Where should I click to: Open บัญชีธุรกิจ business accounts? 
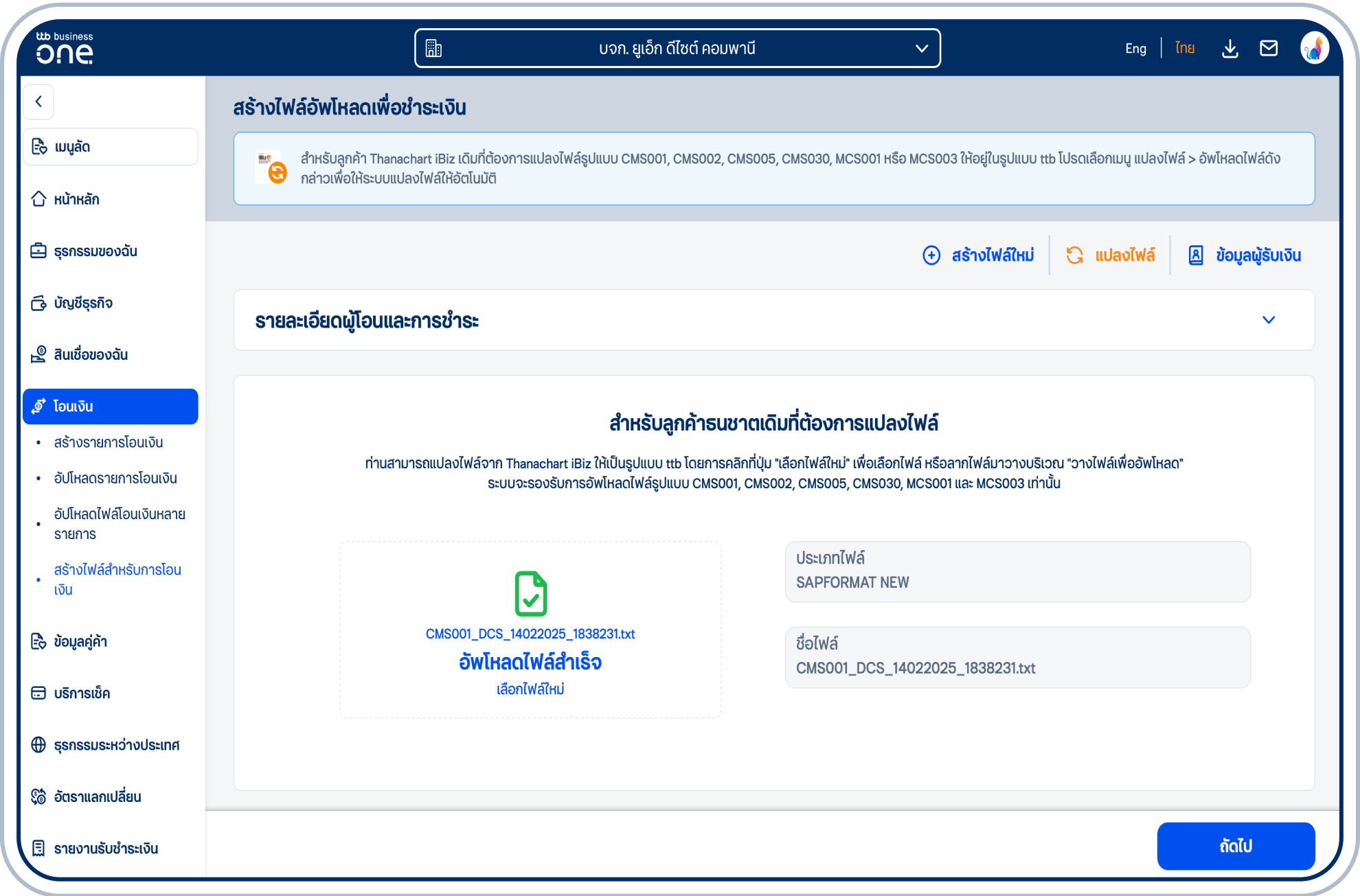pos(84,303)
